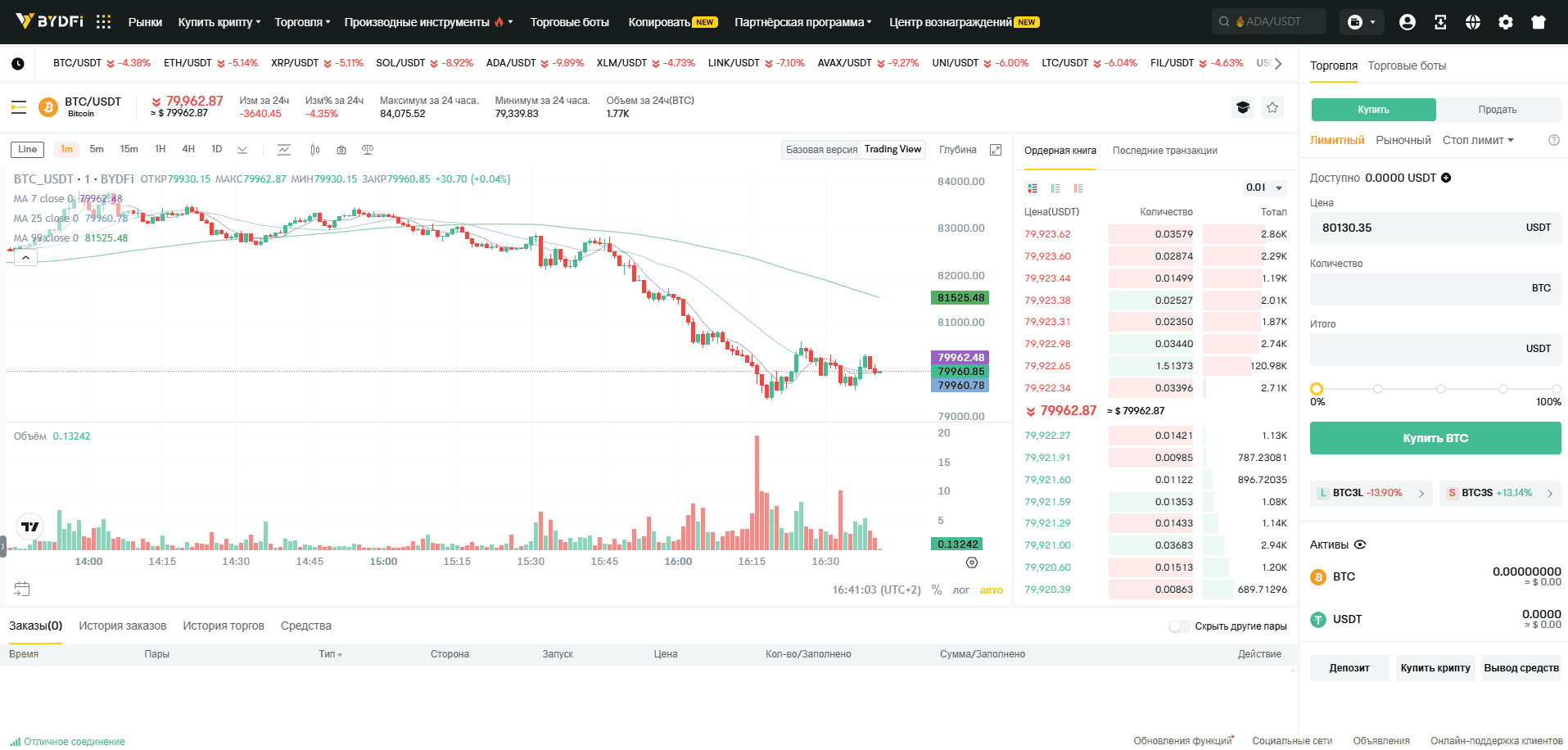Viewport: 1568px width, 750px height.
Task: Select the Sell side toggle
Action: coord(1498,110)
